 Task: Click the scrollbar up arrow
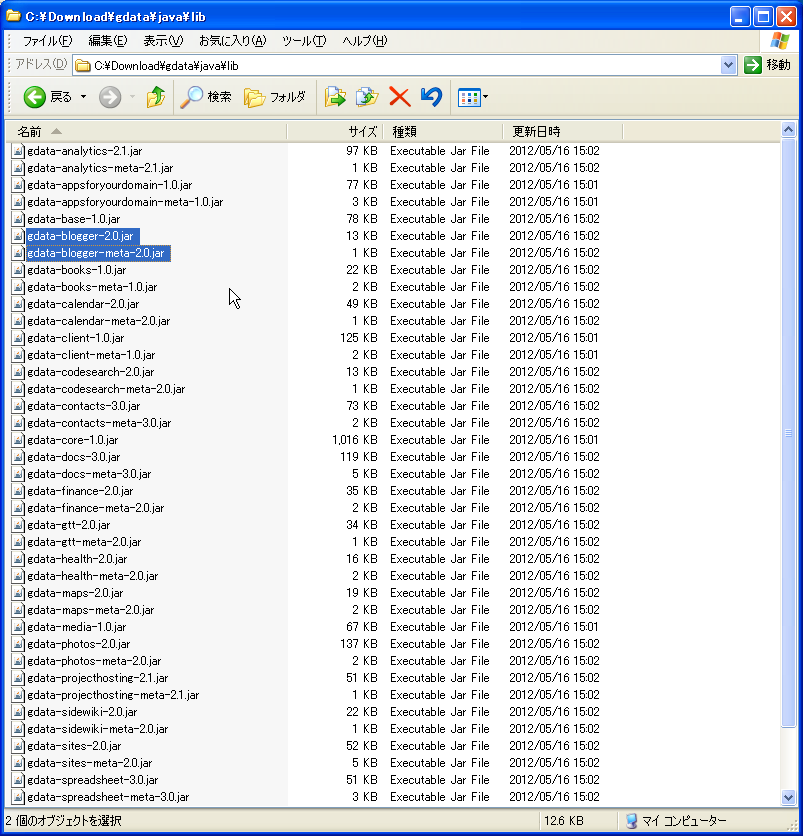789,130
